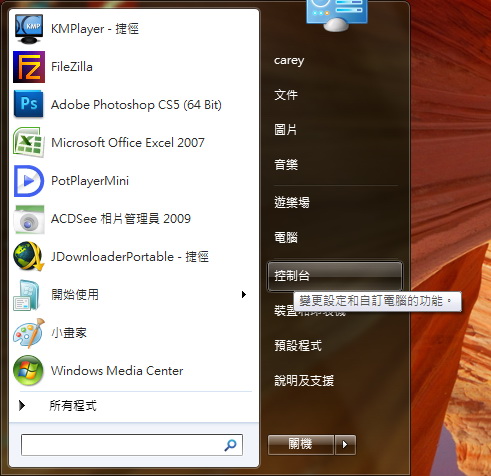Click the Excel 2007 icon

(29, 142)
